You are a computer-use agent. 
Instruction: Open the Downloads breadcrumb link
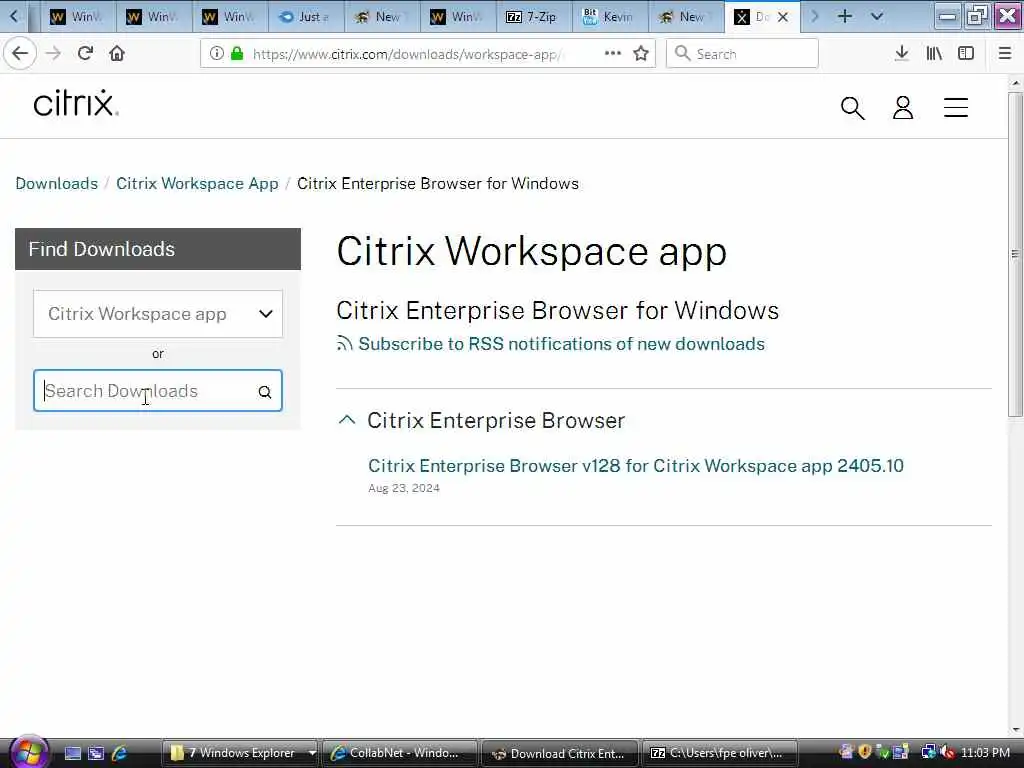[57, 184]
